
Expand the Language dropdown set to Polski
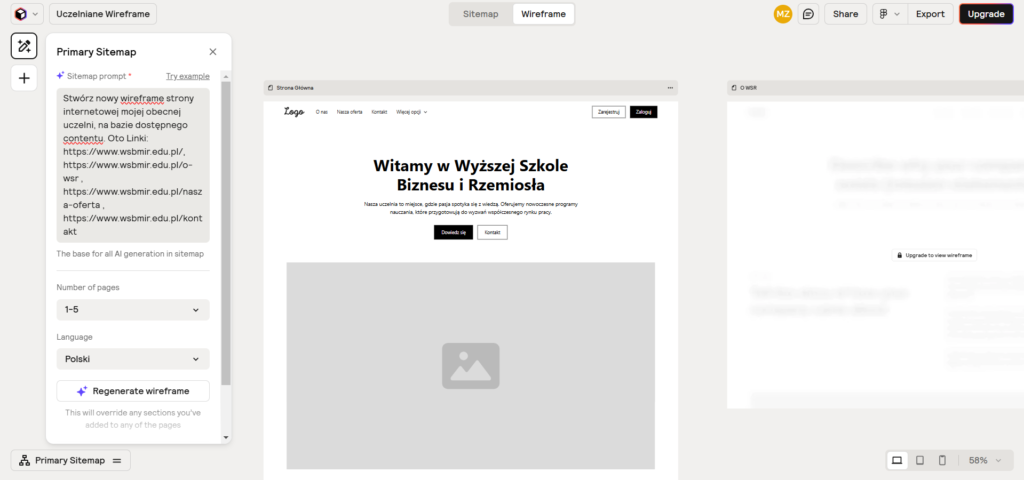pos(133,359)
